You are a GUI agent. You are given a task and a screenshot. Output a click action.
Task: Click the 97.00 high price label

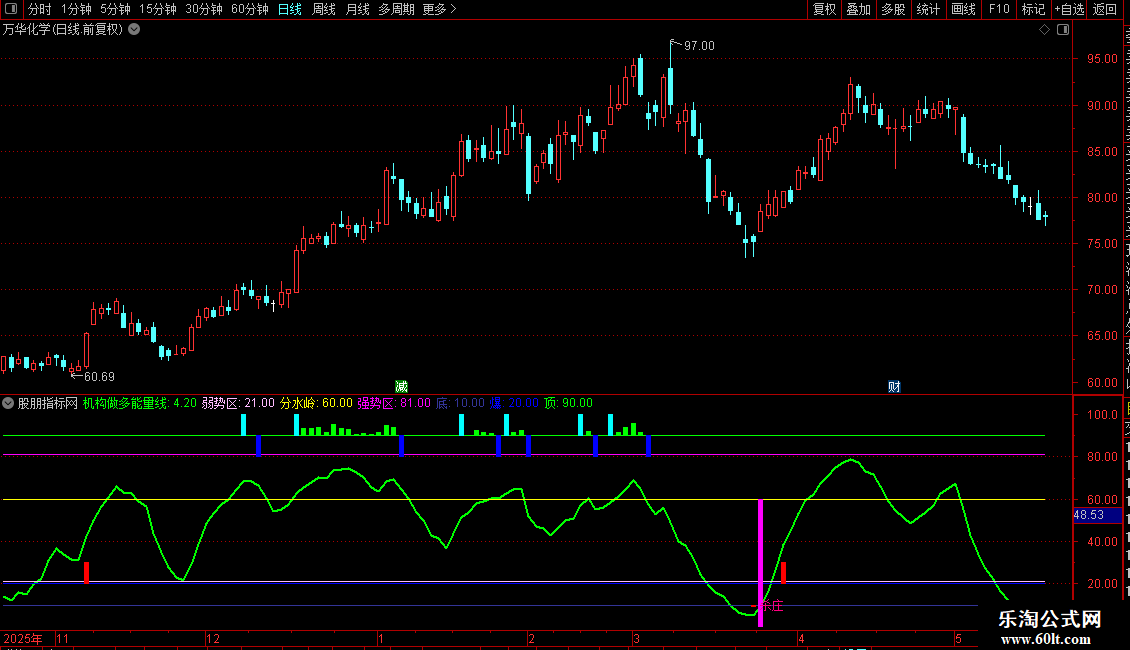699,46
